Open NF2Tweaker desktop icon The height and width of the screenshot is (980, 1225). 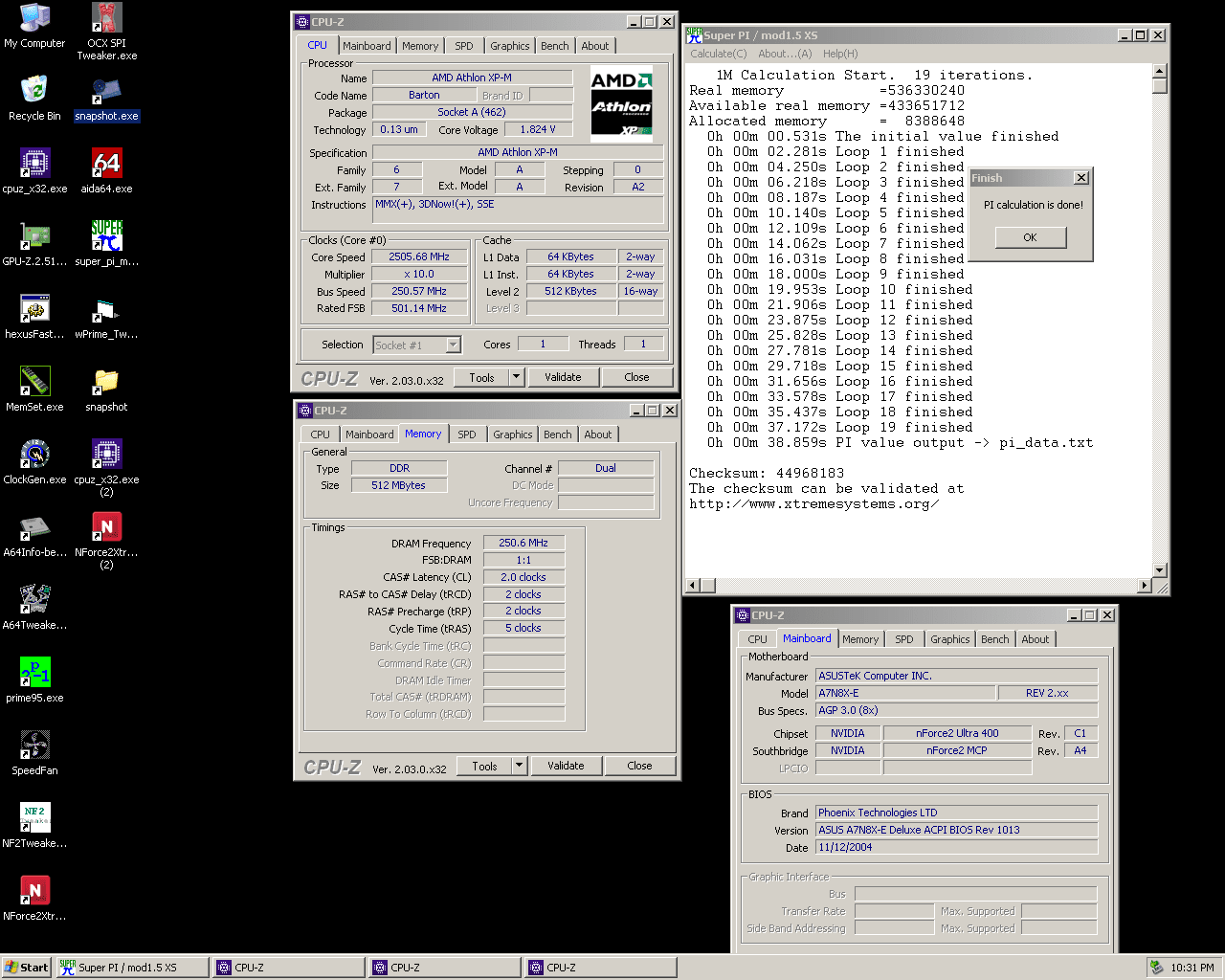coord(34,826)
